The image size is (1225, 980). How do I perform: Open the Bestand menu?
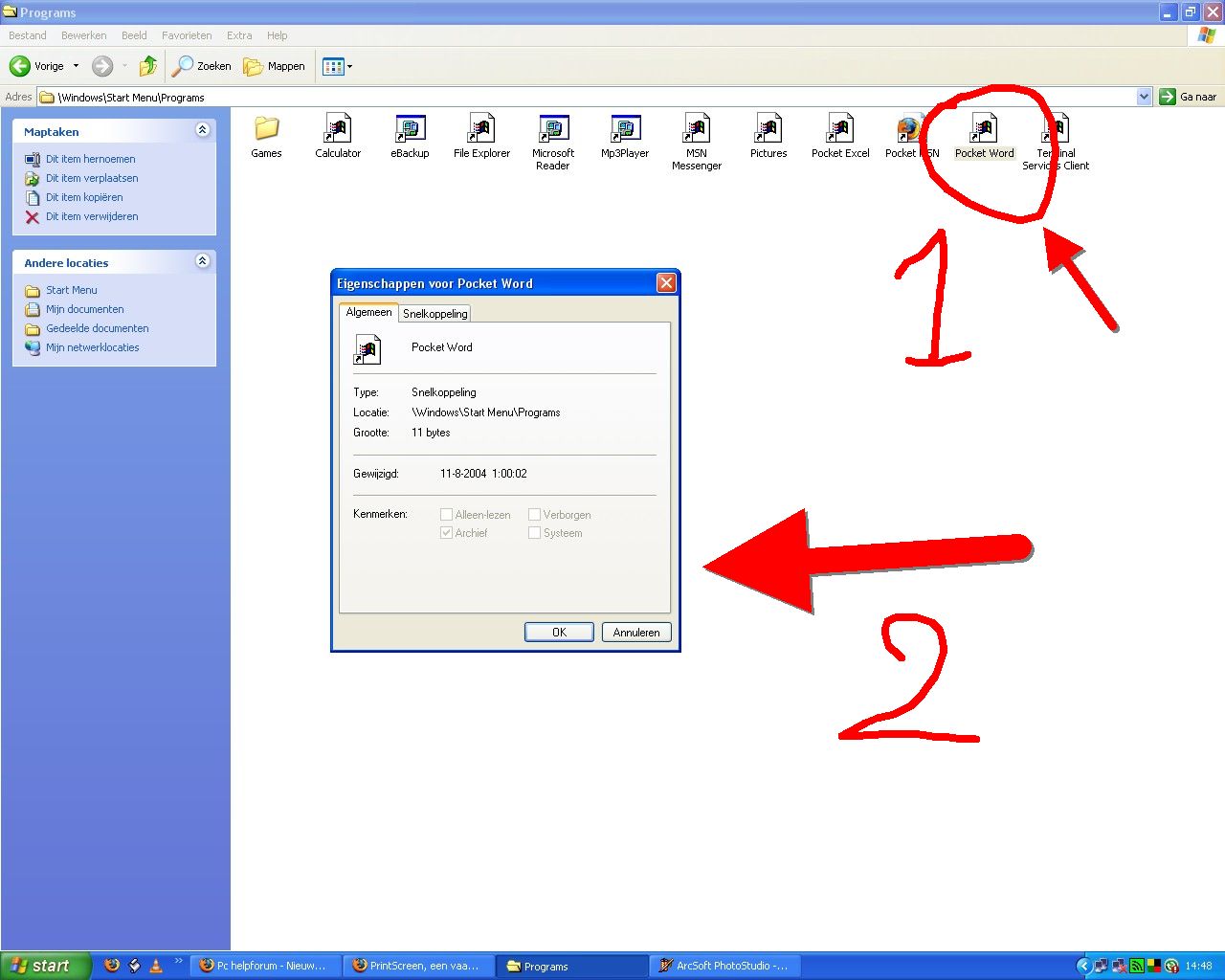[28, 35]
